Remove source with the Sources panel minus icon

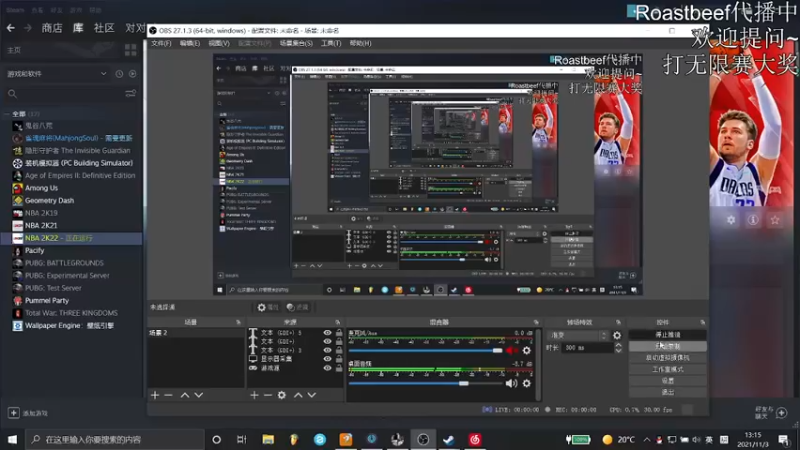click(x=267, y=395)
